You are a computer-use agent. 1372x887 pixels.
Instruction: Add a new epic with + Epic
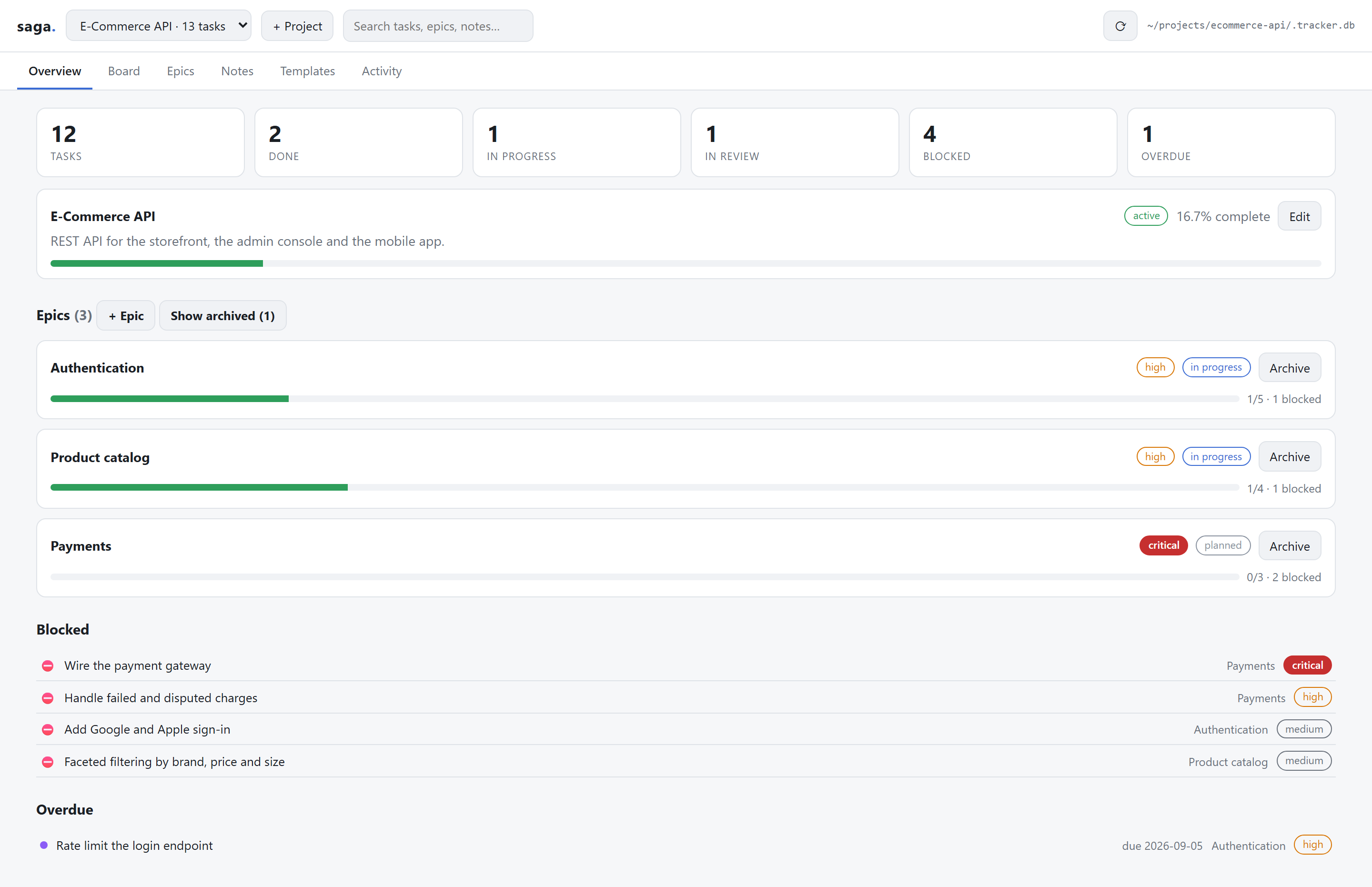pos(126,316)
